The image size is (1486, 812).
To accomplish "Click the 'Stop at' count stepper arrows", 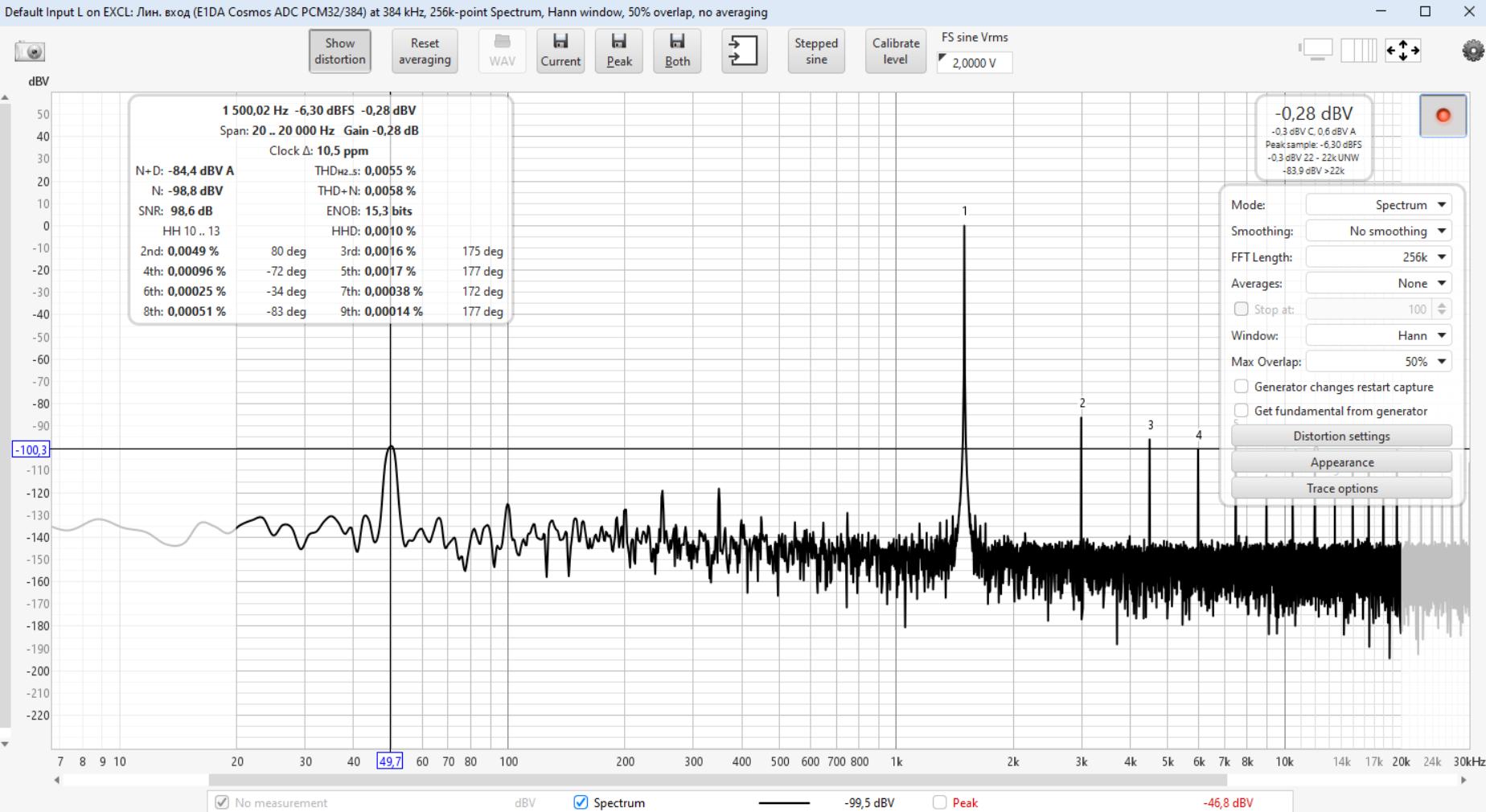I will [x=1442, y=309].
